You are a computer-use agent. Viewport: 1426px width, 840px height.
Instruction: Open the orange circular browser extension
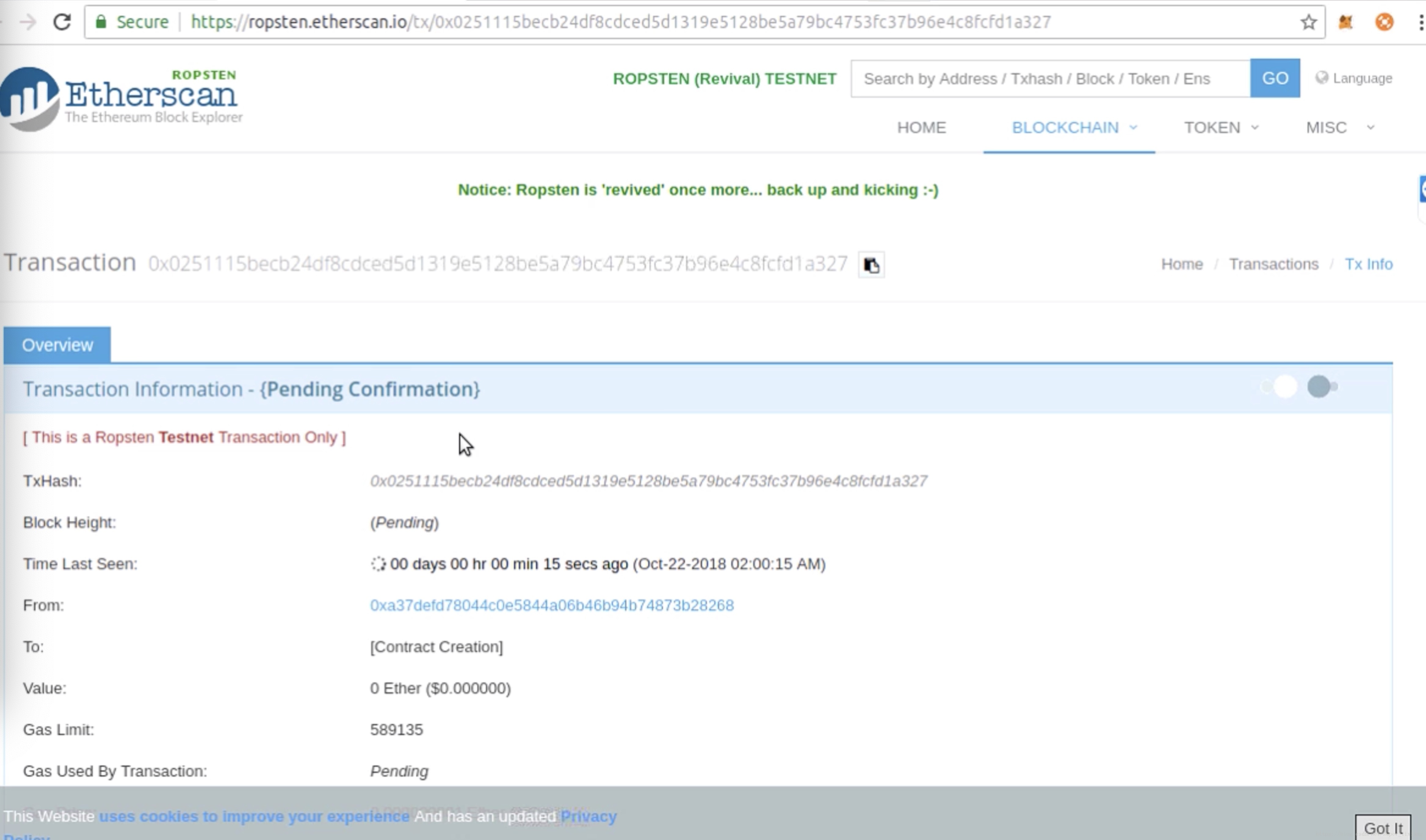pos(1384,22)
